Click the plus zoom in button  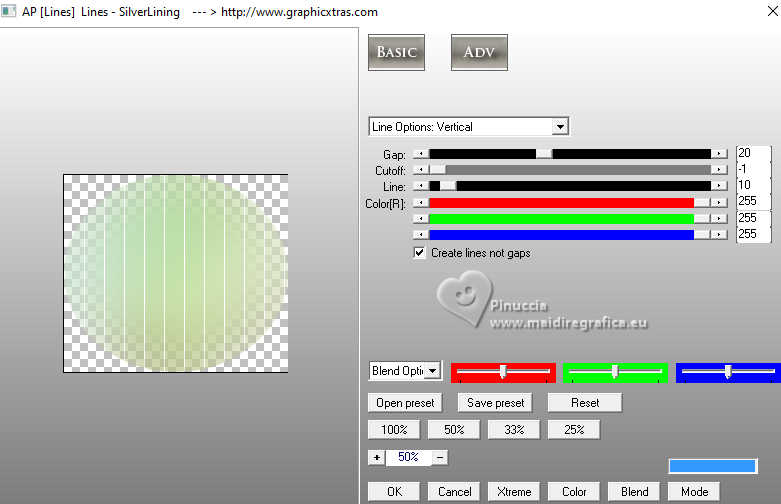tap(377, 457)
